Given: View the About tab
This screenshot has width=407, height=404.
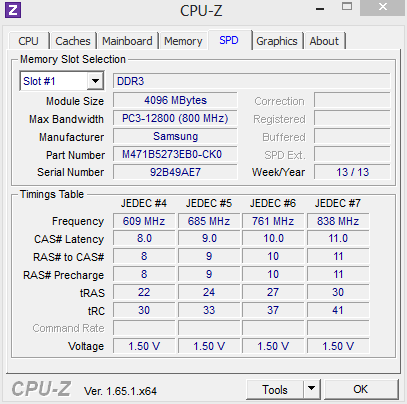Looking at the screenshot, I should 324,41.
